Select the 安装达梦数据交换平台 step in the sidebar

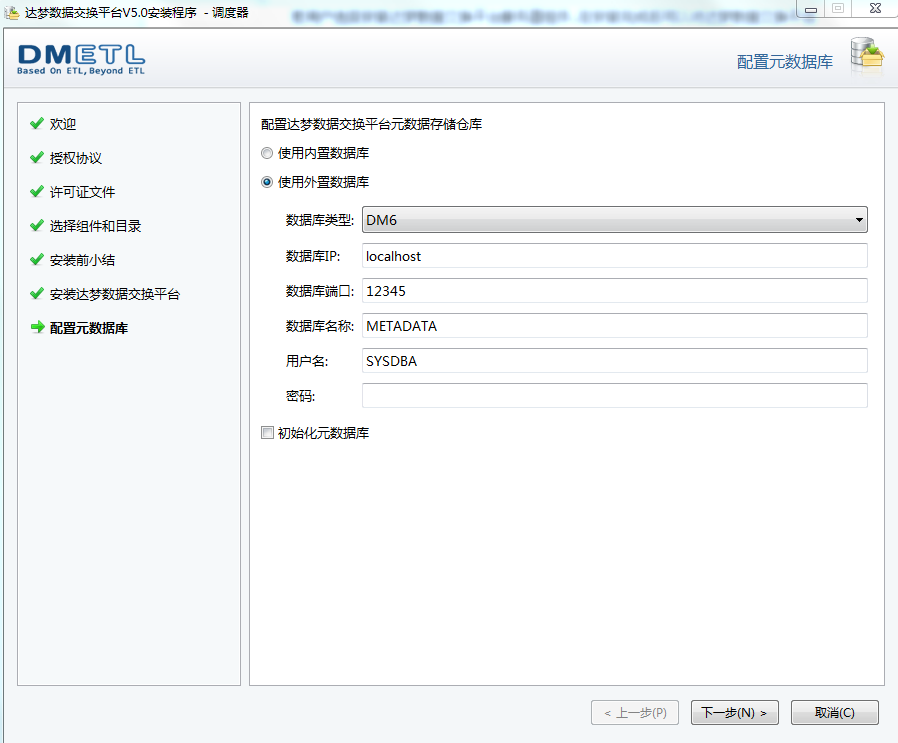tap(115, 294)
